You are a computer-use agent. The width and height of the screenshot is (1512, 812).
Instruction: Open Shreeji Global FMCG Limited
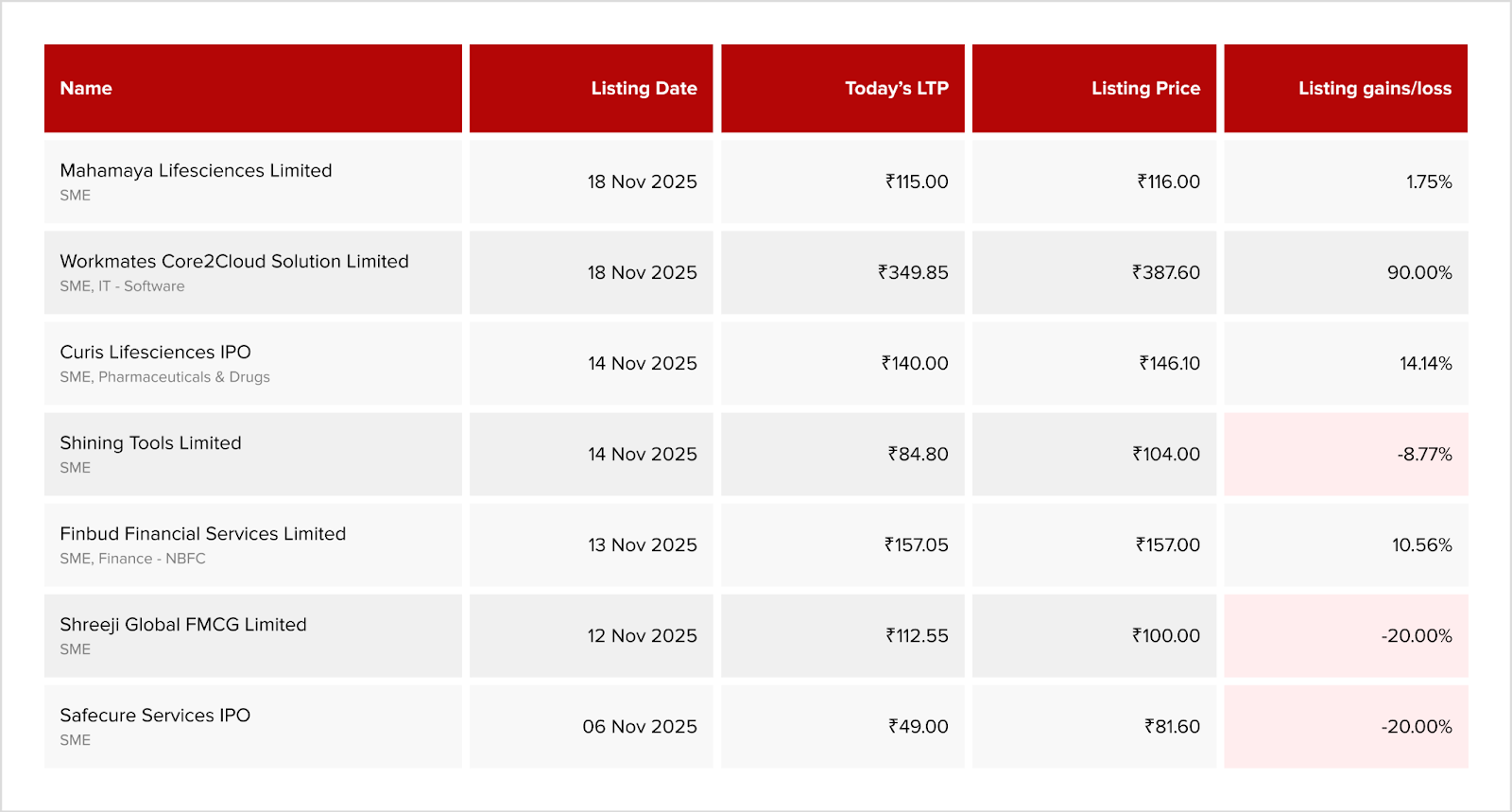pos(183,625)
